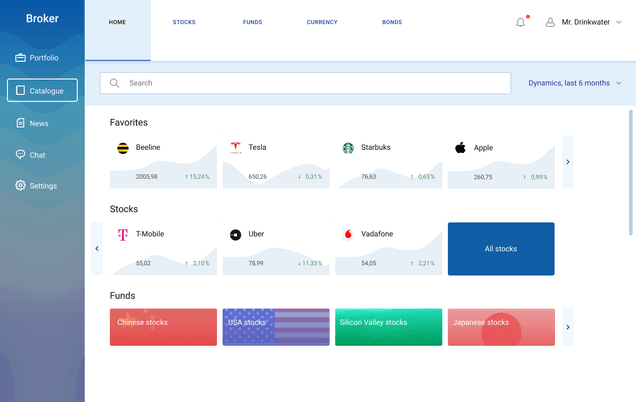Open News in the sidebar
Screen dimensions: 636x402
point(32,123)
